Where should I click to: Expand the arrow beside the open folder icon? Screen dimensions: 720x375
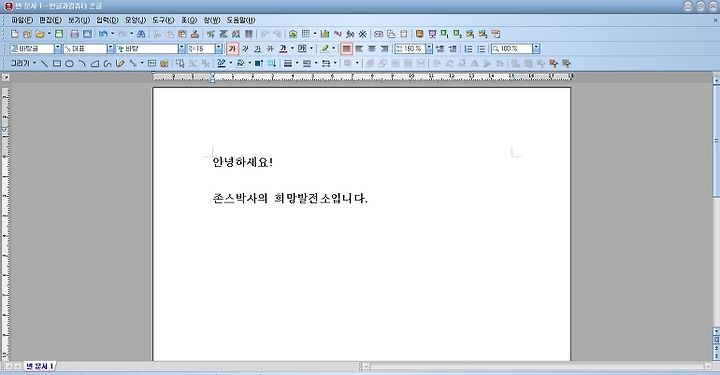tap(49, 34)
